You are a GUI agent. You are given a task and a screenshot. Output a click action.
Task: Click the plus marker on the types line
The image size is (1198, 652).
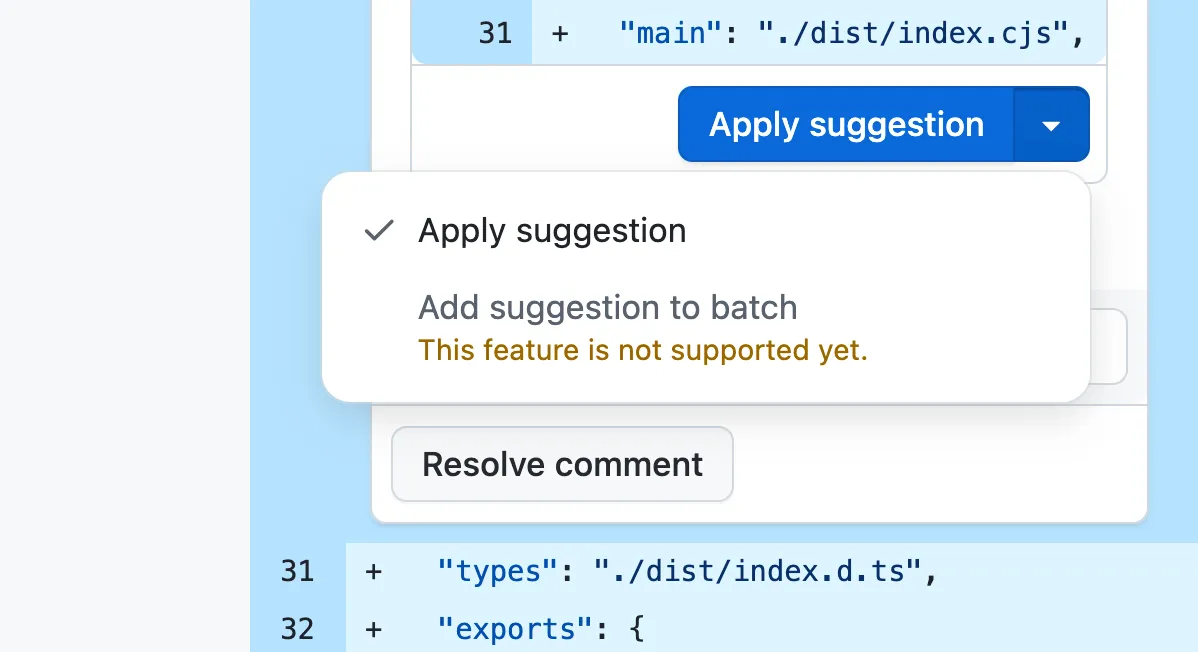373,571
